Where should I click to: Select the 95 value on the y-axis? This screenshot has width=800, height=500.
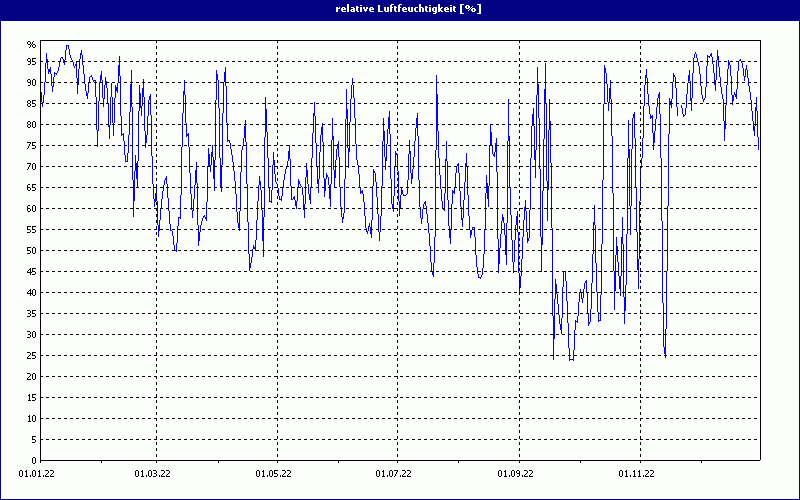pos(30,62)
